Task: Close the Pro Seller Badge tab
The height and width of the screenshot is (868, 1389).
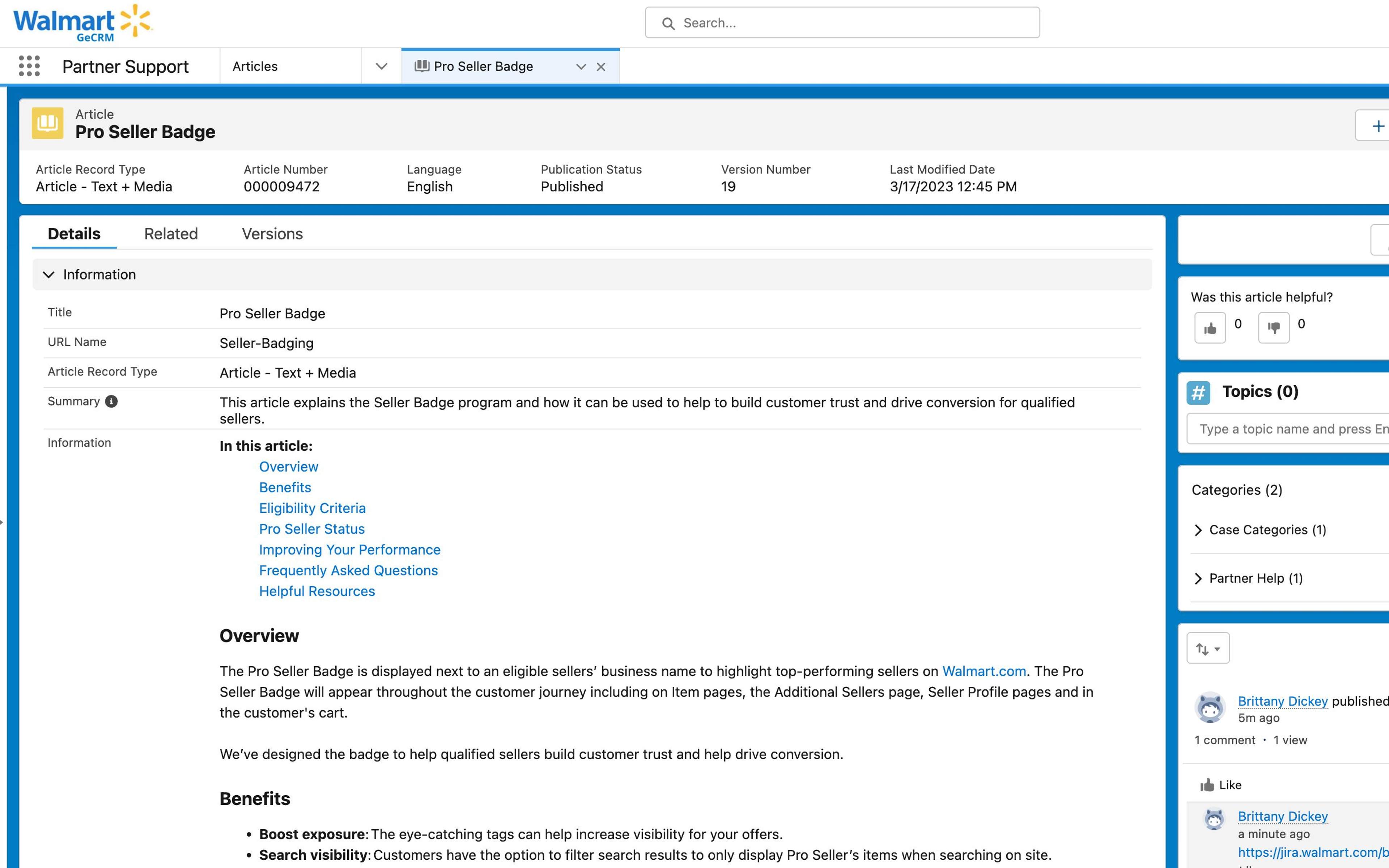Action: coord(601,67)
